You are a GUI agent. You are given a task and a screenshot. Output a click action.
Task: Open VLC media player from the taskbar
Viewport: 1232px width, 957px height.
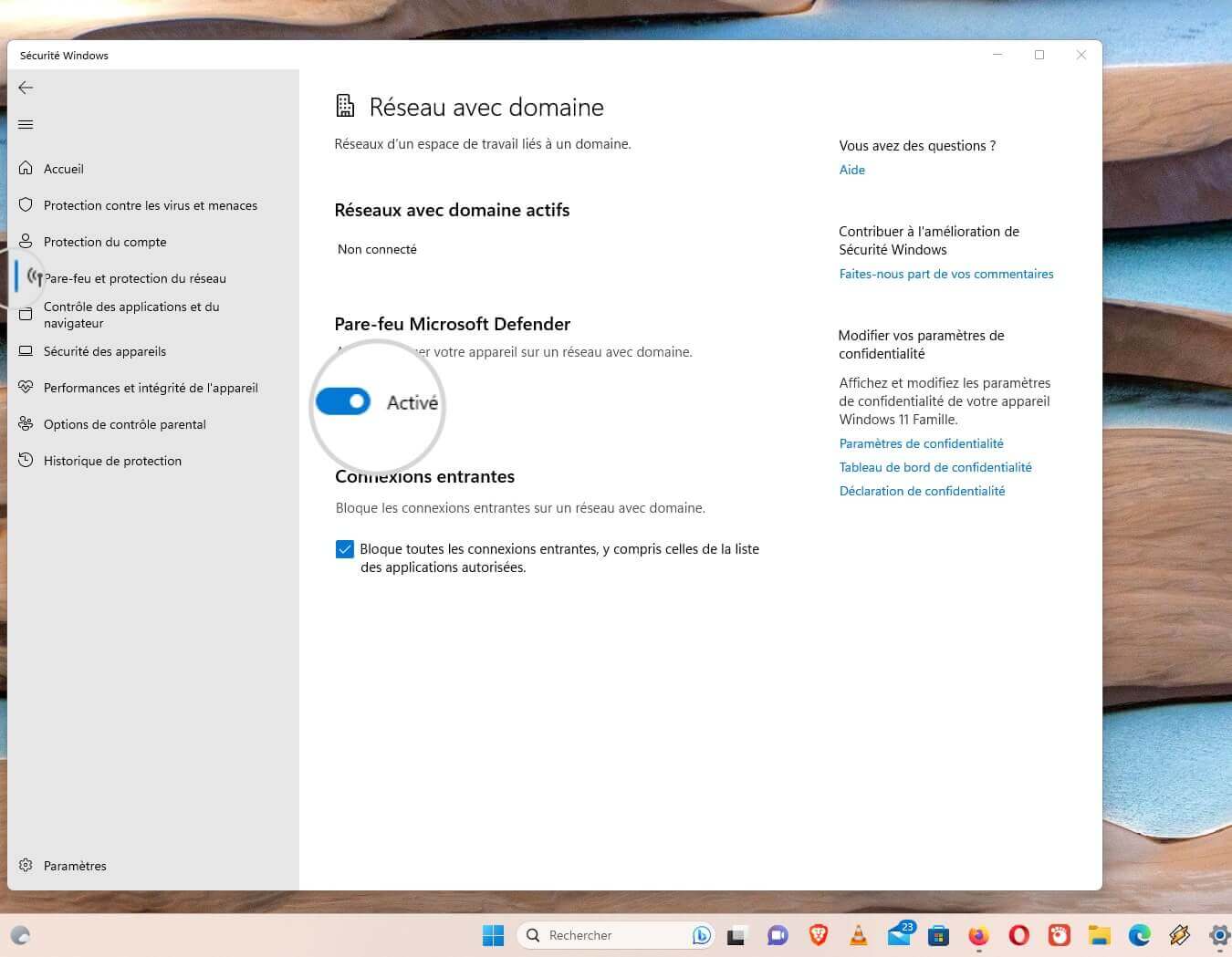(859, 935)
